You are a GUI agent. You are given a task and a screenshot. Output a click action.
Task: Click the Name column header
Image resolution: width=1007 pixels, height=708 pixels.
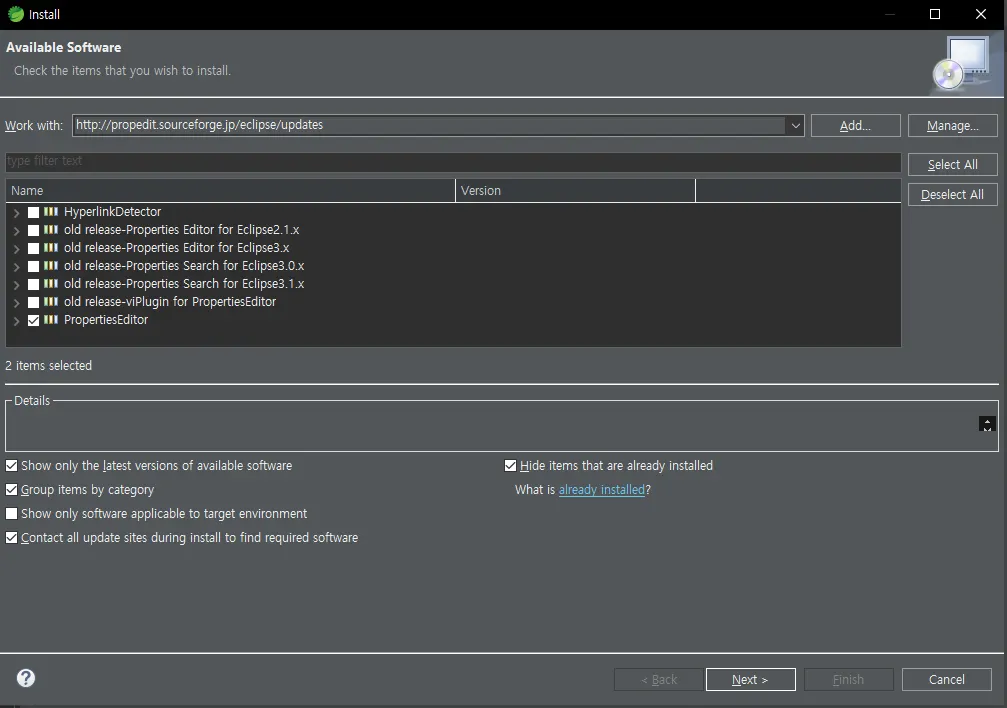coord(231,191)
